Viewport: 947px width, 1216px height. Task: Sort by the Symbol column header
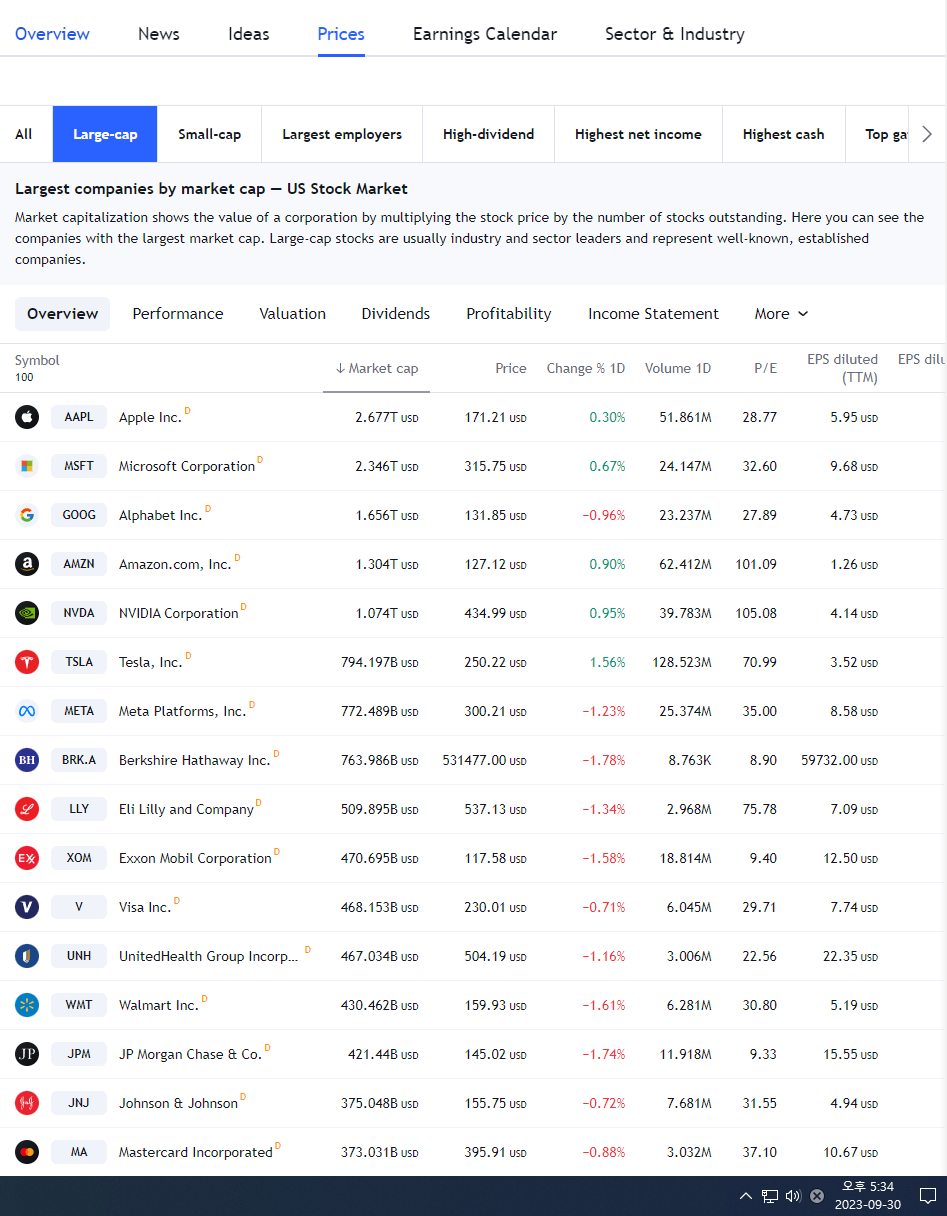tap(37, 360)
